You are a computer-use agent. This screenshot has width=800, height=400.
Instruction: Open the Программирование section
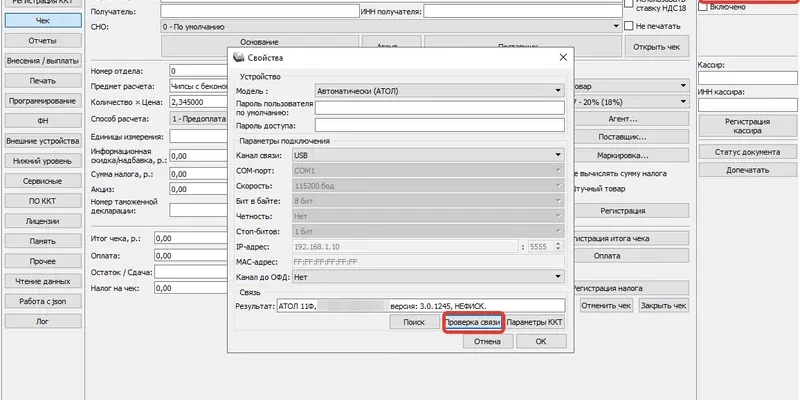pyautogui.click(x=42, y=101)
